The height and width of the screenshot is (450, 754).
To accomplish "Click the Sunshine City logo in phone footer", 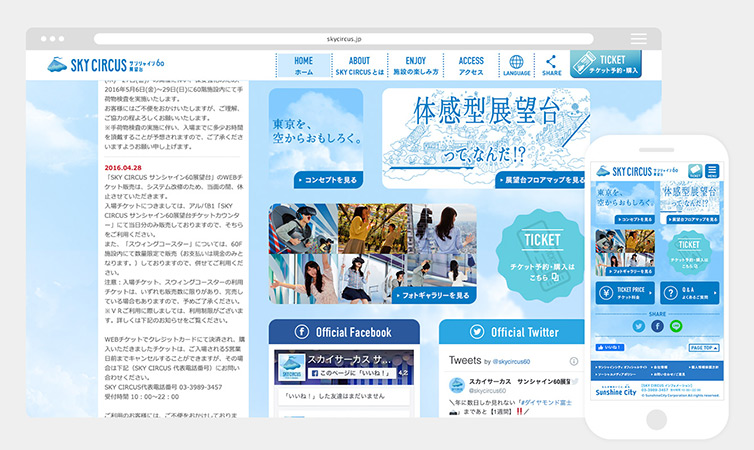I will pos(616,390).
